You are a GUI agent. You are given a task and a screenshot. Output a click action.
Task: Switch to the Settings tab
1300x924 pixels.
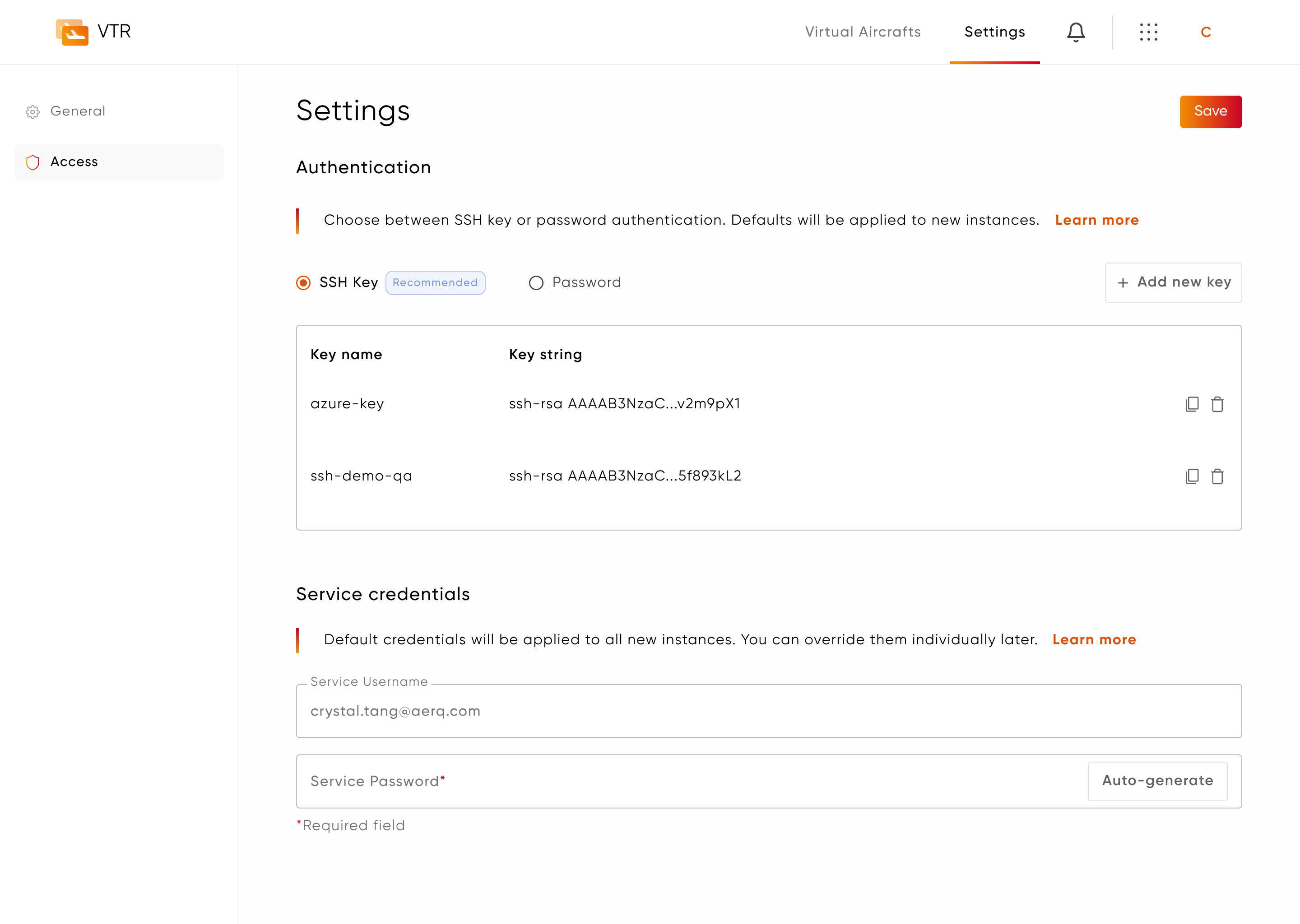click(994, 32)
